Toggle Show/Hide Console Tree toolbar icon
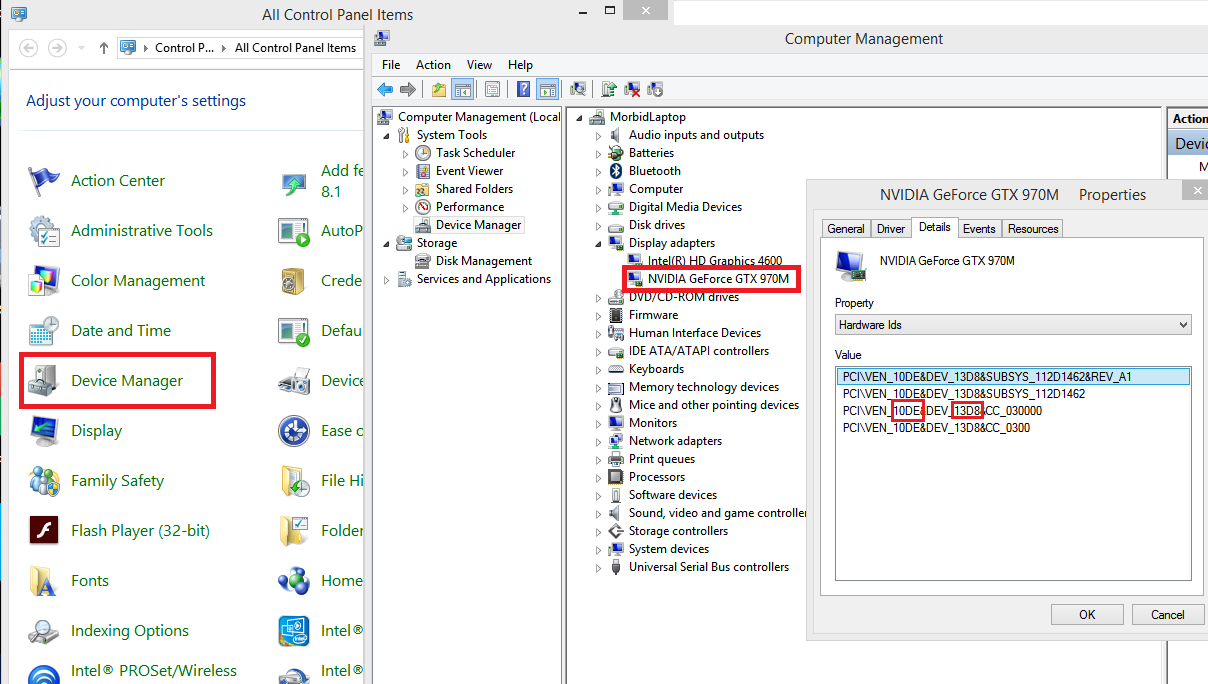The width and height of the screenshot is (1208, 684). point(462,89)
